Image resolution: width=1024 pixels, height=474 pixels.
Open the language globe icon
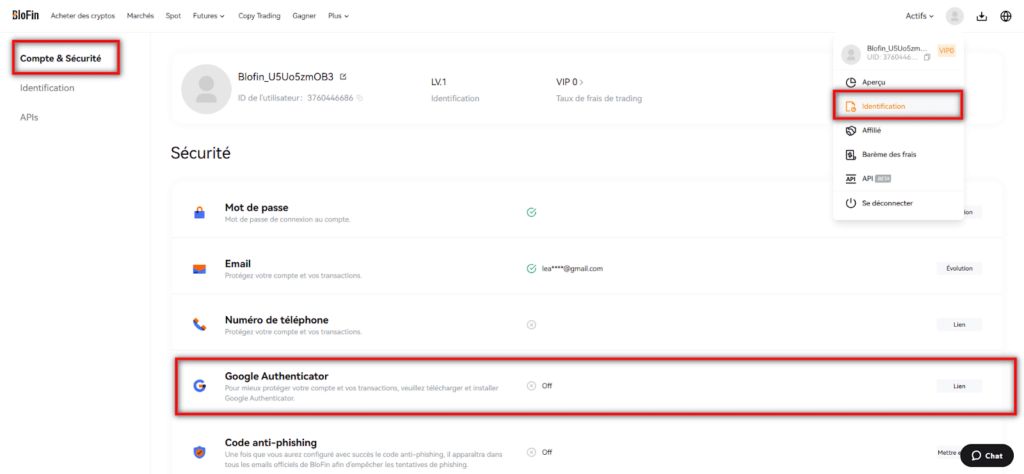point(1006,16)
